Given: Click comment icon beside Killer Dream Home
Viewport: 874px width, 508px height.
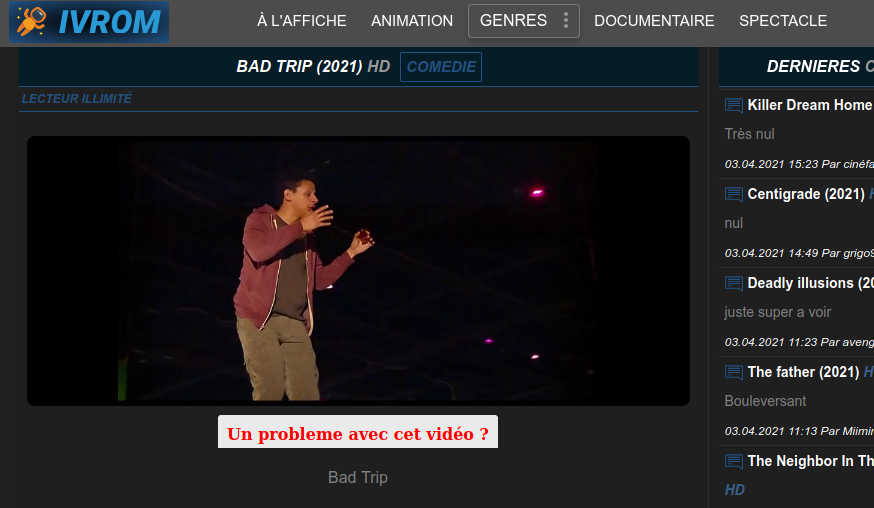Looking at the screenshot, I should point(734,105).
